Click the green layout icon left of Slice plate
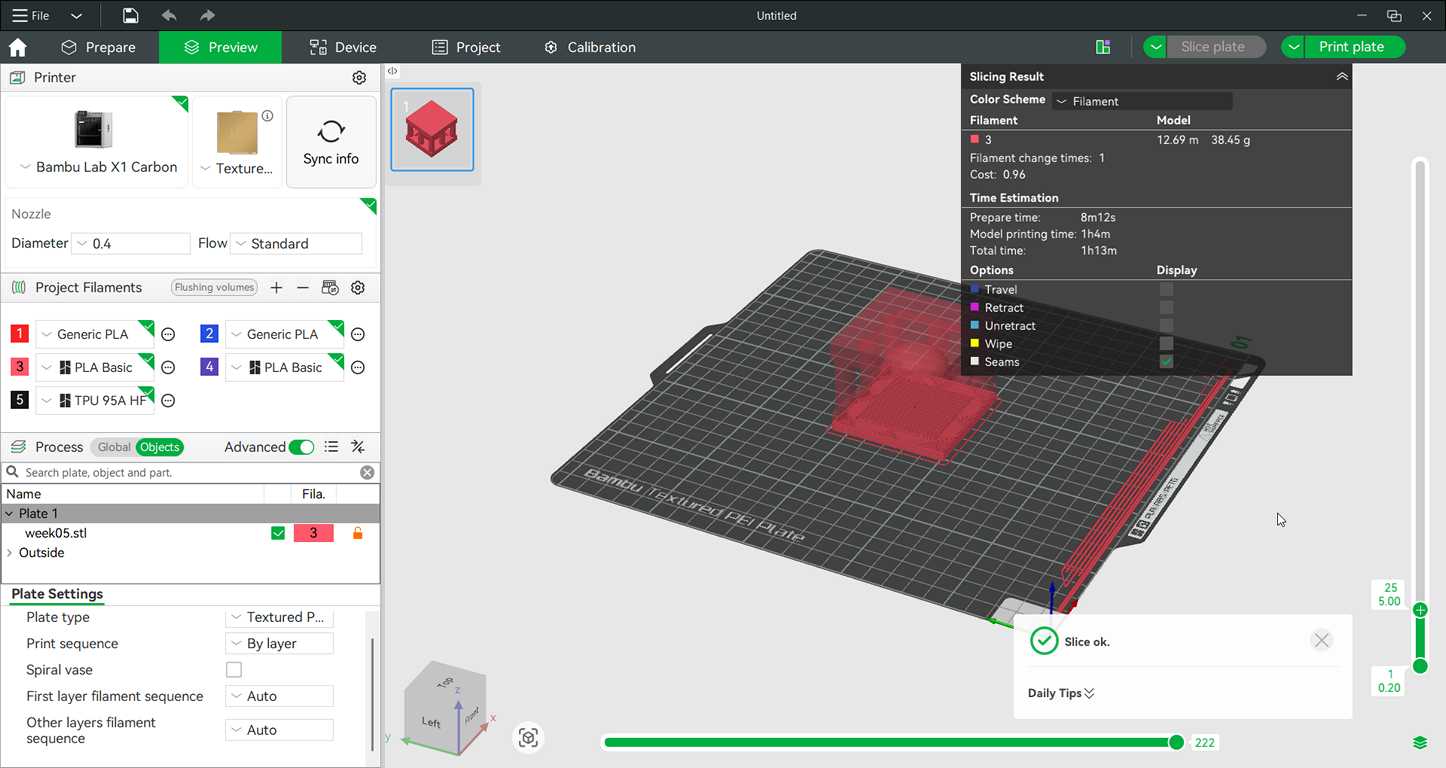 click(1103, 47)
